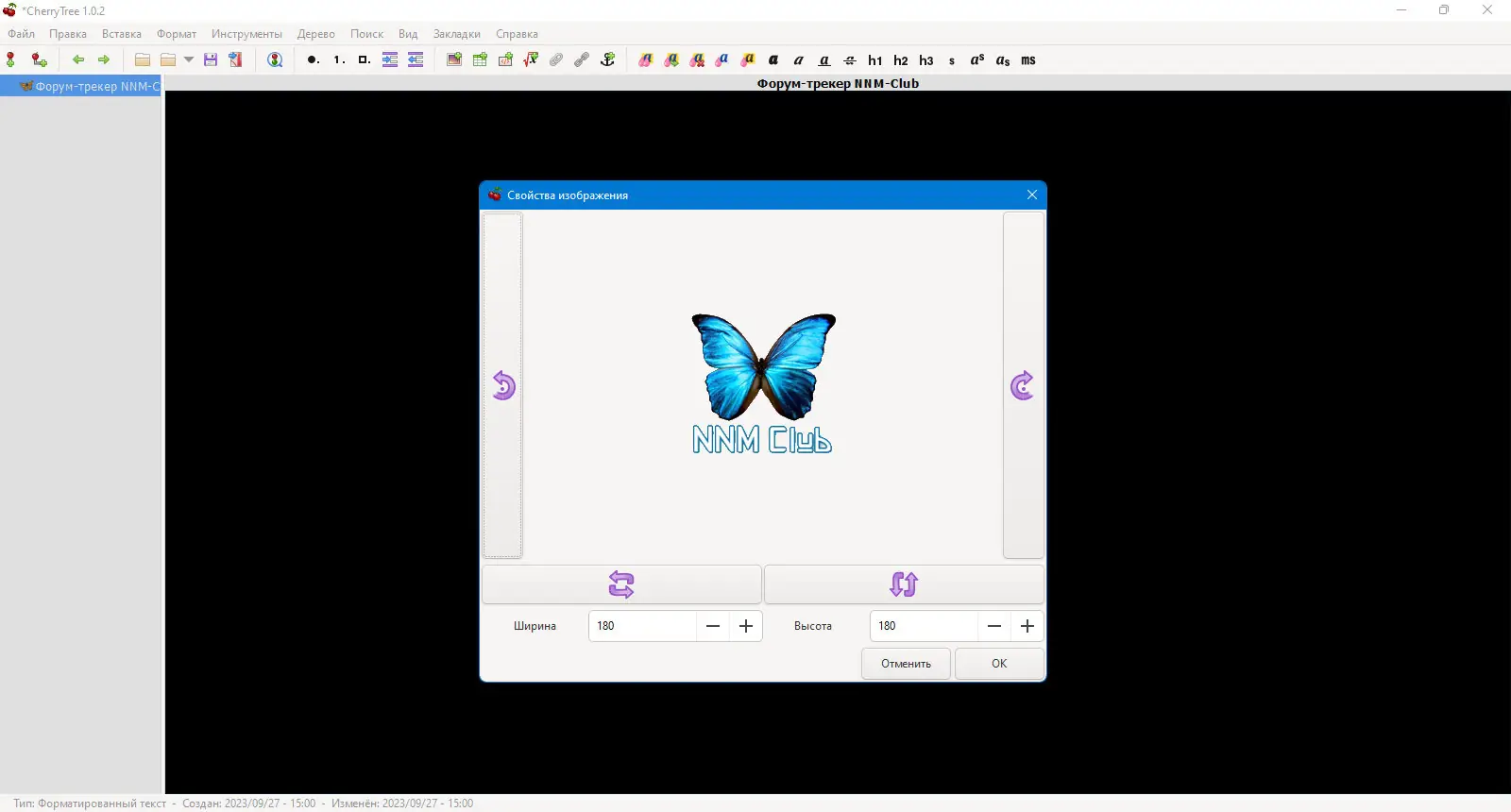1511x812 pixels.
Task: Insert or edit a link
Action: 582,59
